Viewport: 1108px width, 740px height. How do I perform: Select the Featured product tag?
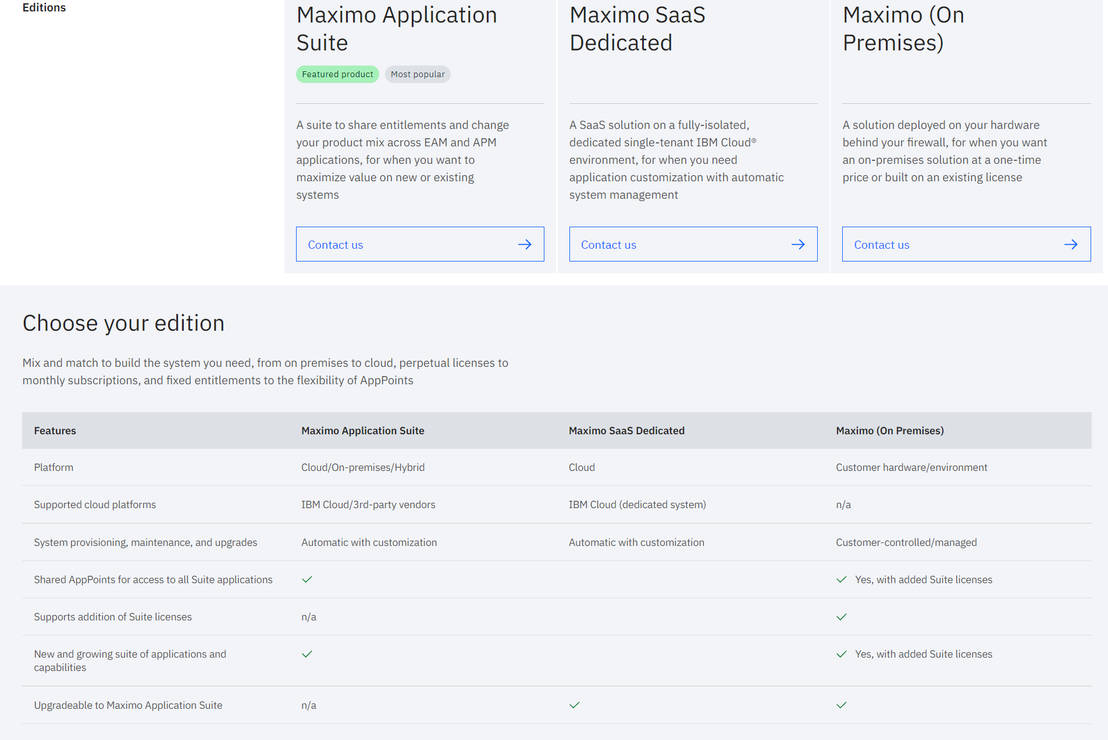pyautogui.click(x=337, y=74)
